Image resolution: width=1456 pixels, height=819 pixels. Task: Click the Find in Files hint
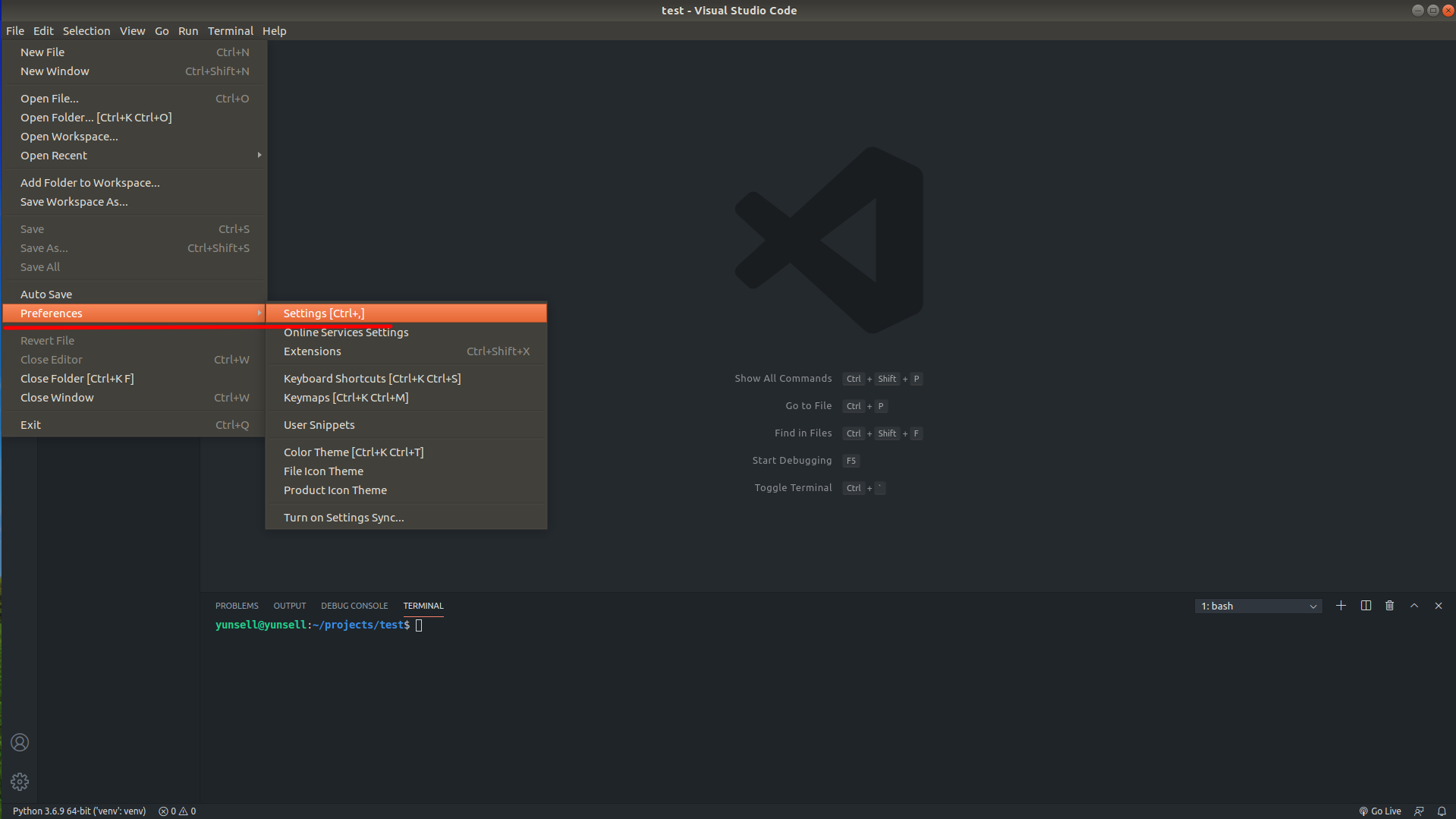pos(848,433)
